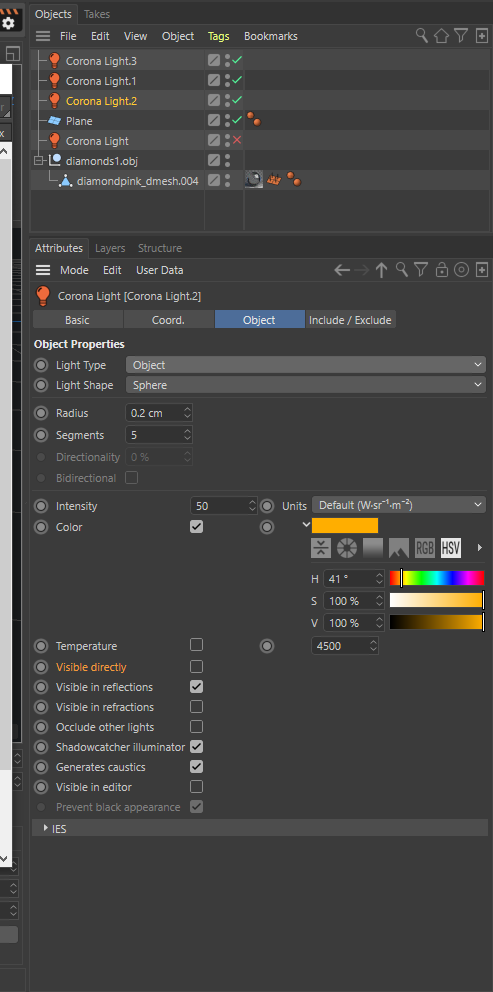493x992 pixels.
Task: Enable Corona Light via its red X
Action: click(x=237, y=140)
